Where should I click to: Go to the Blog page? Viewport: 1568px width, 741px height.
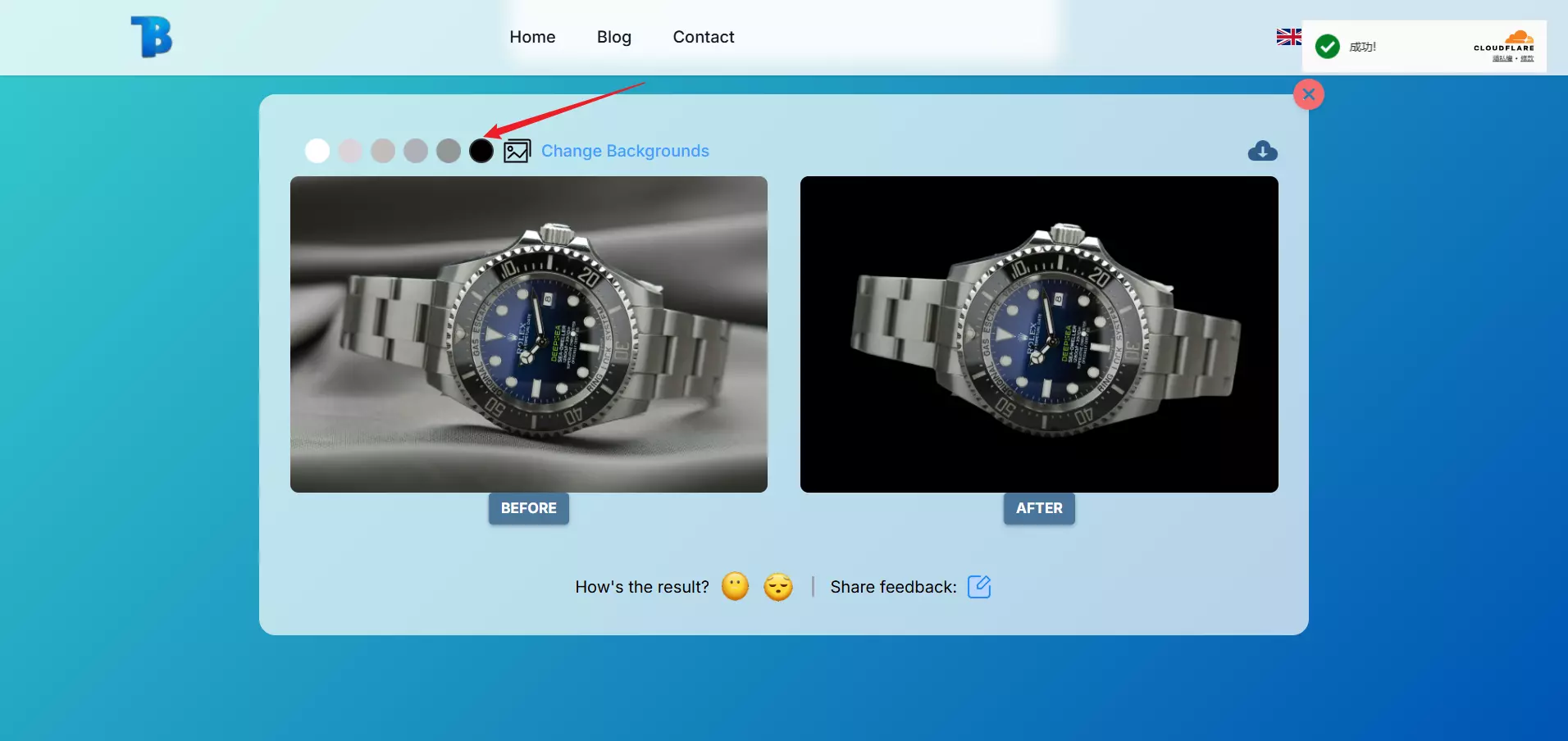point(614,37)
